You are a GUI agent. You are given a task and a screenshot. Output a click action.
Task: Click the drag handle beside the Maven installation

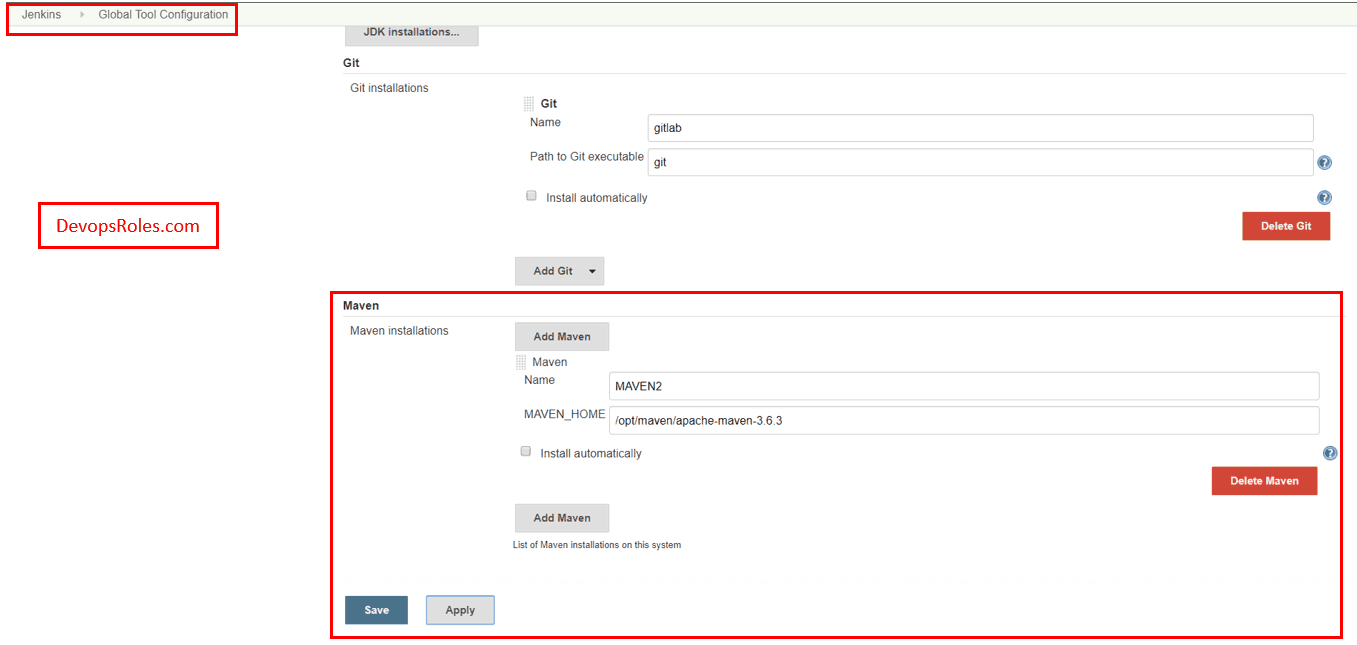tap(521, 361)
